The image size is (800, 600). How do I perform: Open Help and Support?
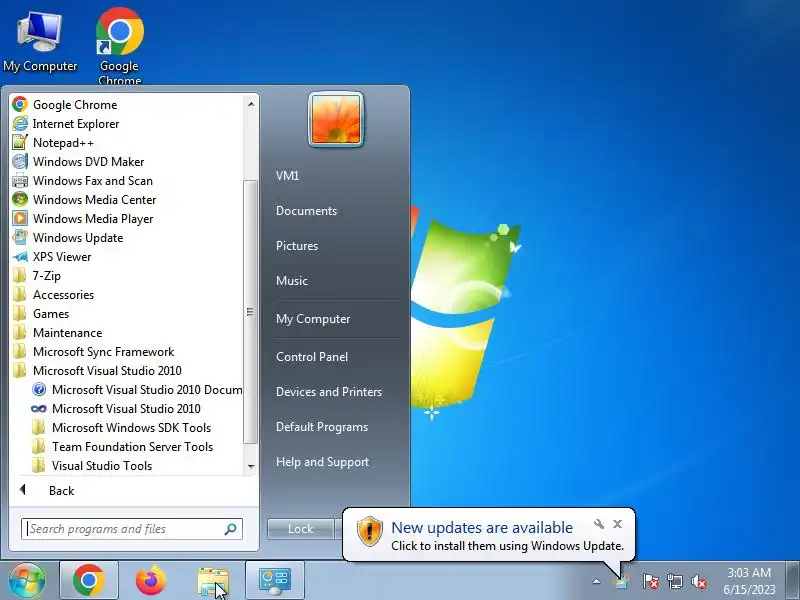322,462
